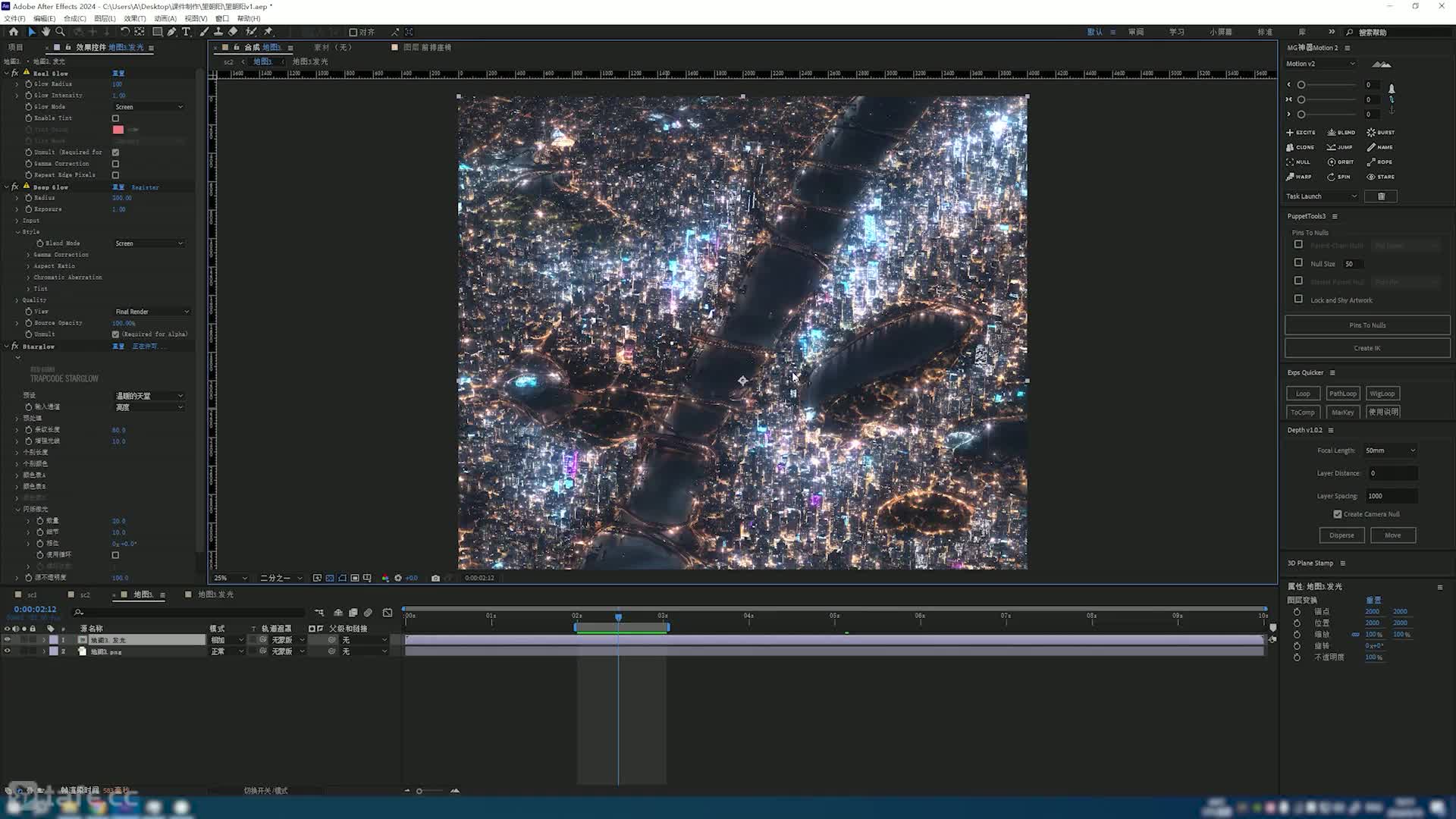Image resolution: width=1456 pixels, height=819 pixels.
Task: Click the ORBIT icon in Motion 2
Action: pos(1332,162)
